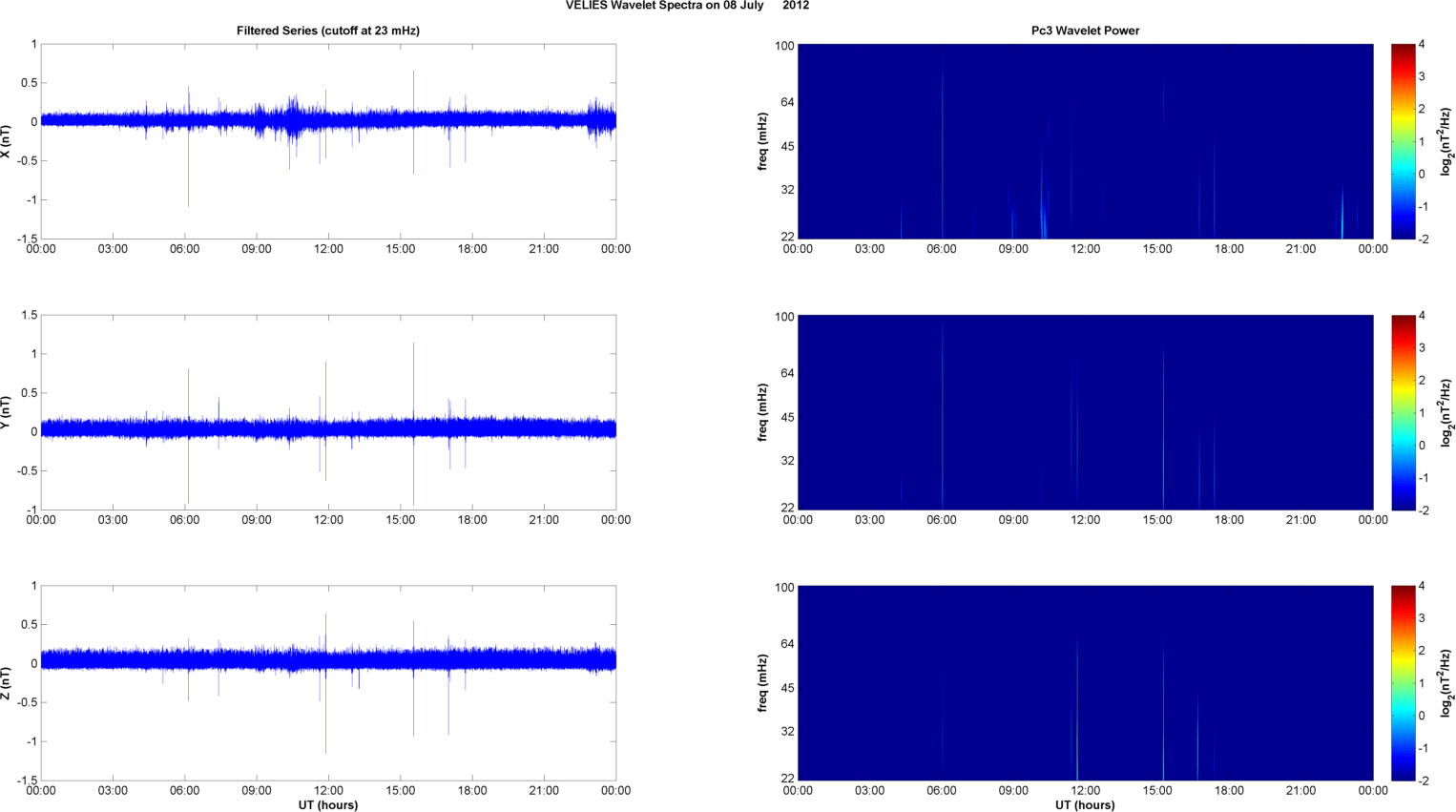This screenshot has width=1456, height=812.
Task: Click the VELIES Wavelet Spectra figure title
Action: tap(687, 6)
